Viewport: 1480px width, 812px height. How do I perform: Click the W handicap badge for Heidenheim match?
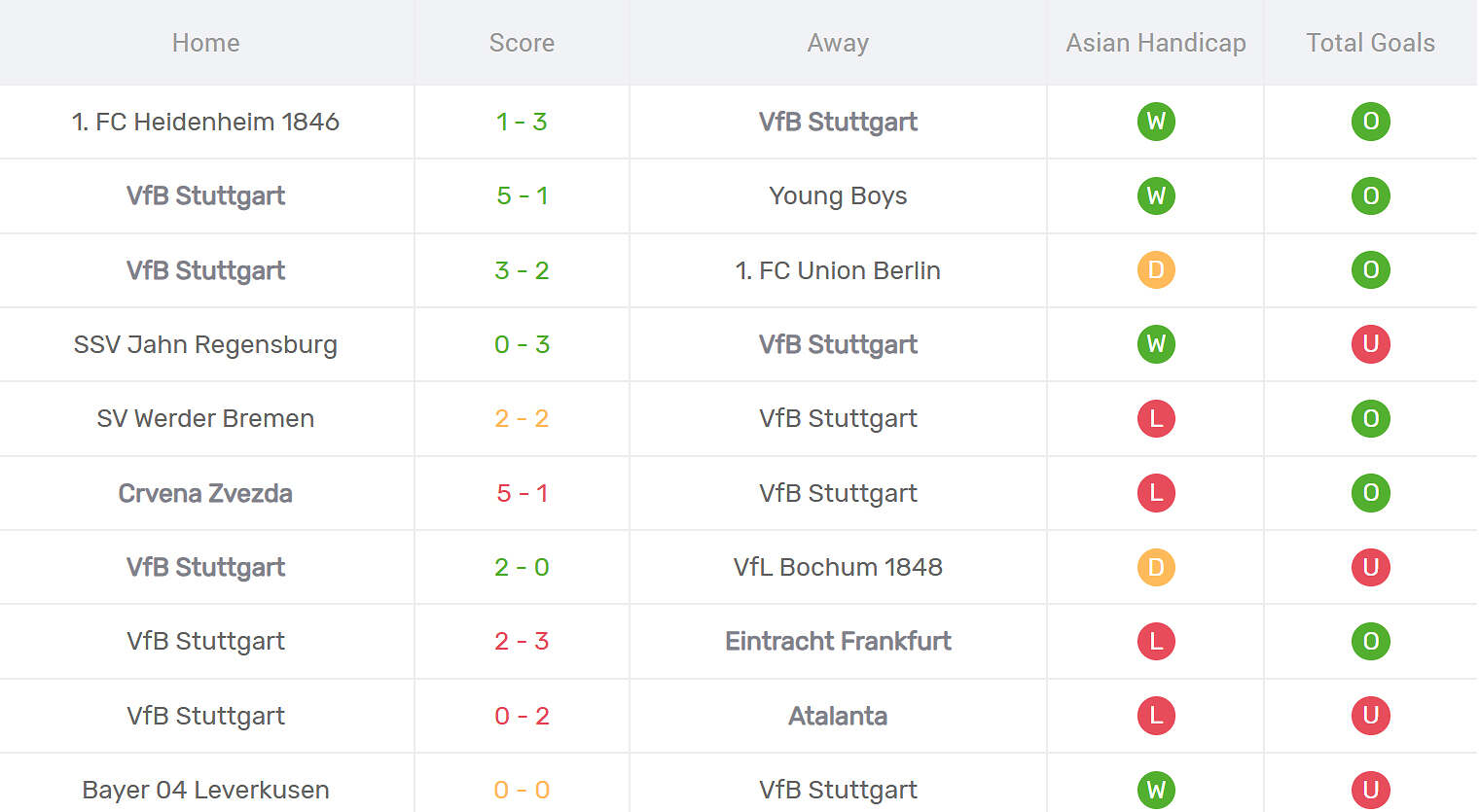[x=1156, y=122]
